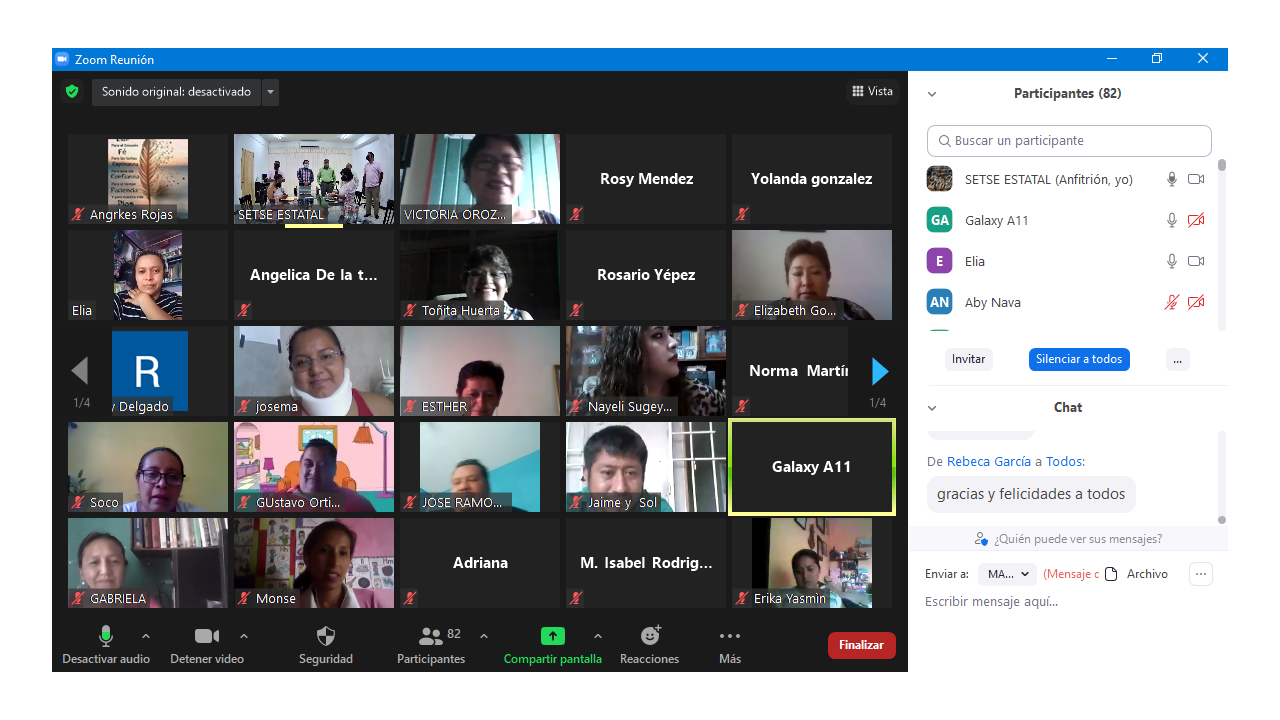Open the Más three-dots menu
Viewport: 1280px width, 720px height.
(730, 645)
